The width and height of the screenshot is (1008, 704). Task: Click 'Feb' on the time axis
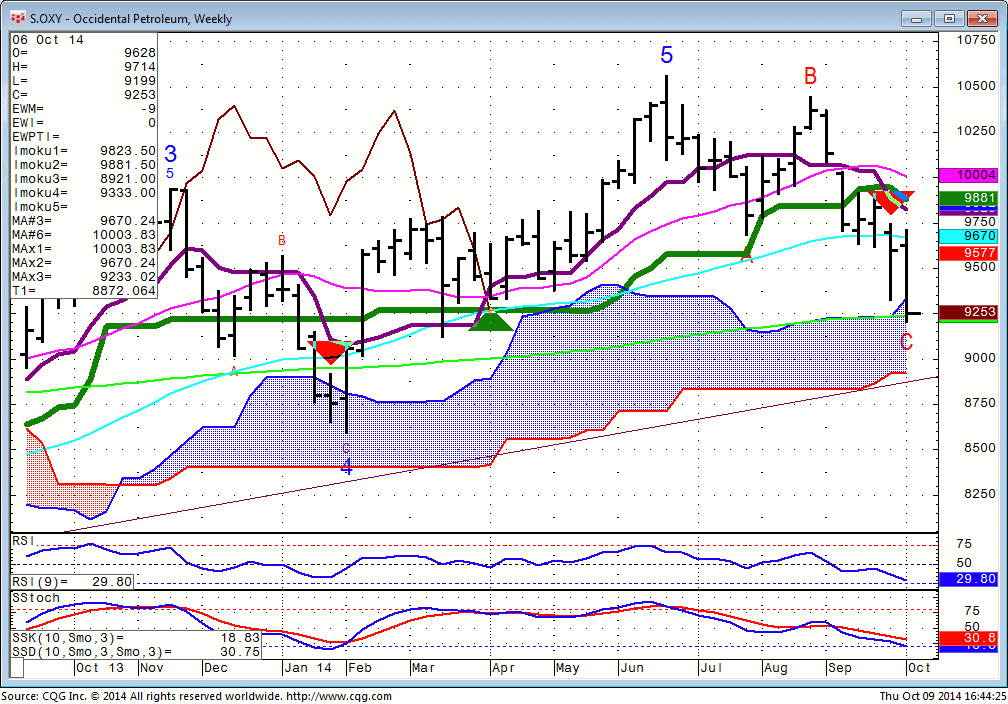click(360, 668)
